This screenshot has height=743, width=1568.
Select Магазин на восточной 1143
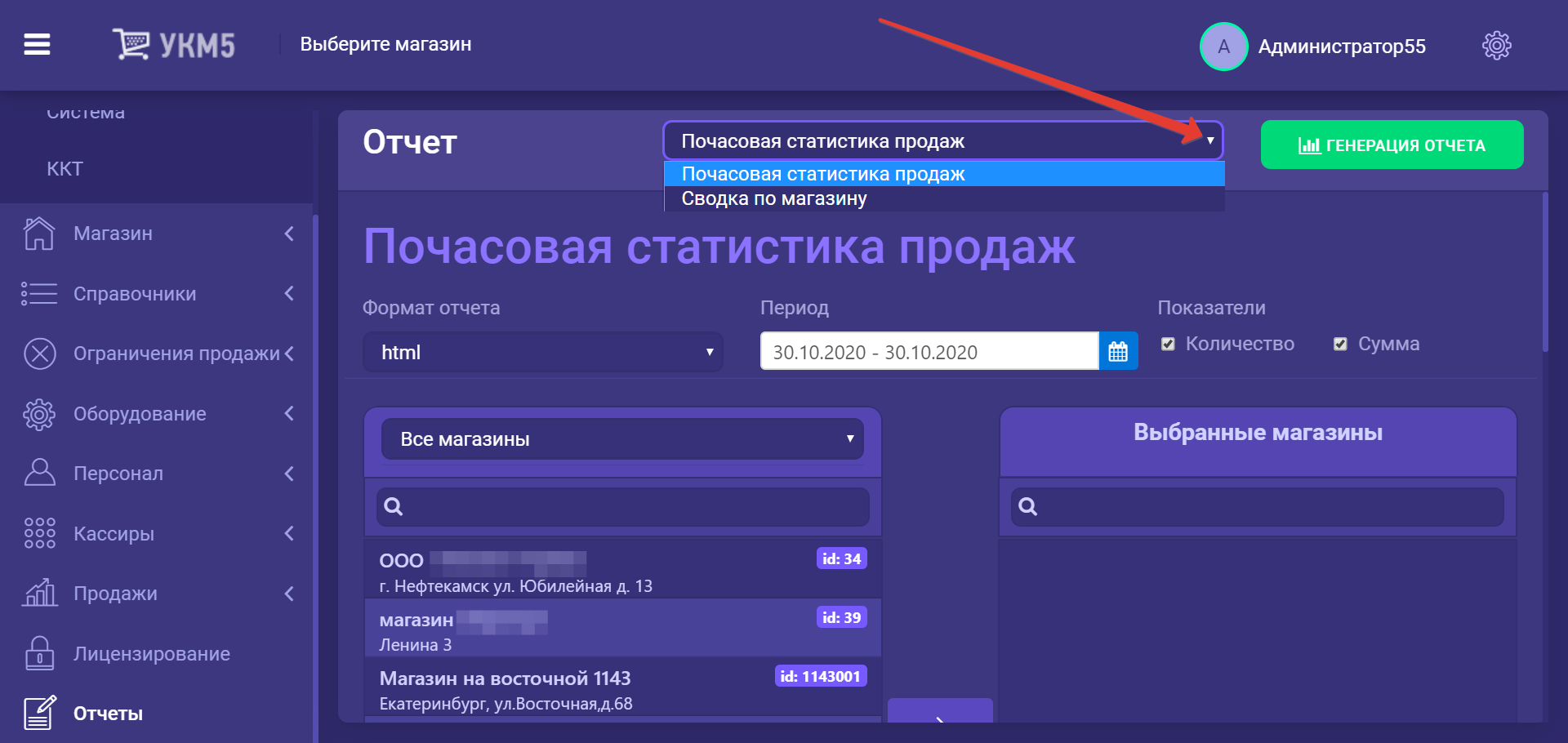coord(622,688)
